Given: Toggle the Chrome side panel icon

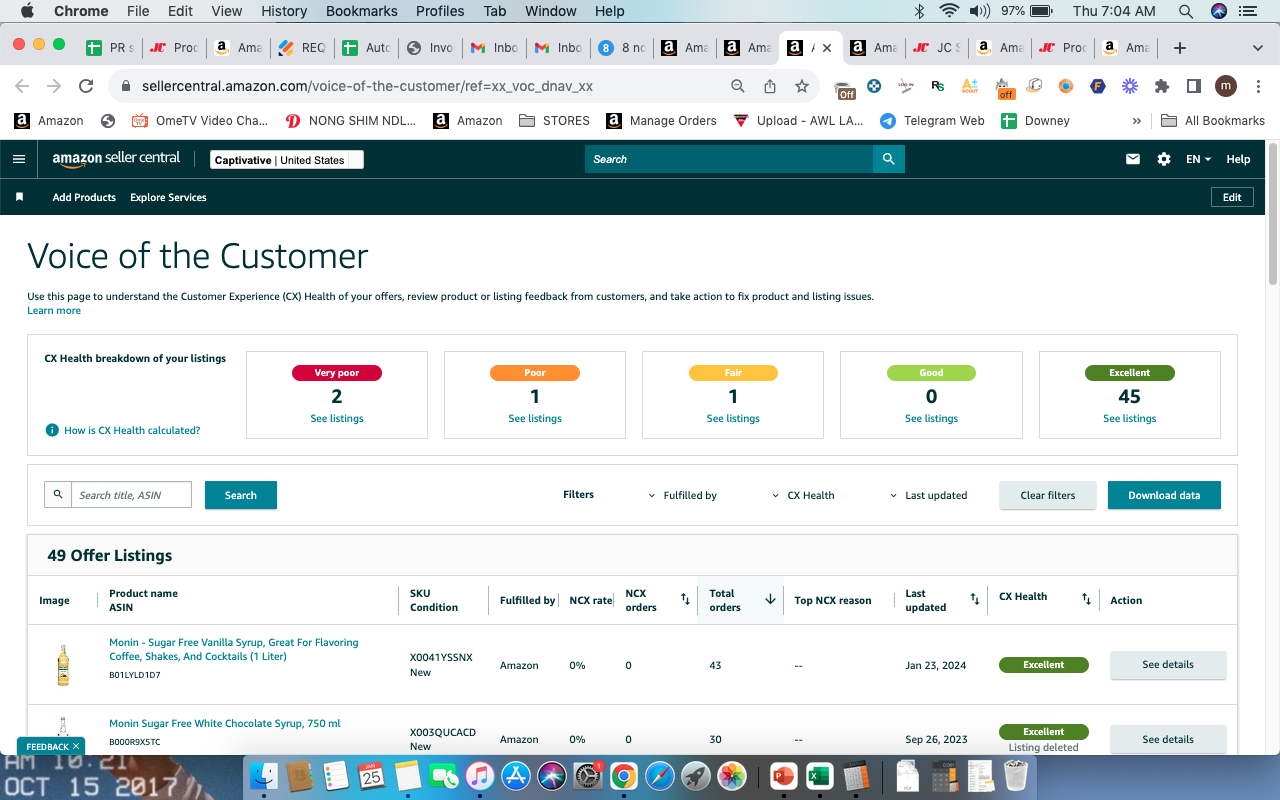Looking at the screenshot, I should tap(1194, 86).
